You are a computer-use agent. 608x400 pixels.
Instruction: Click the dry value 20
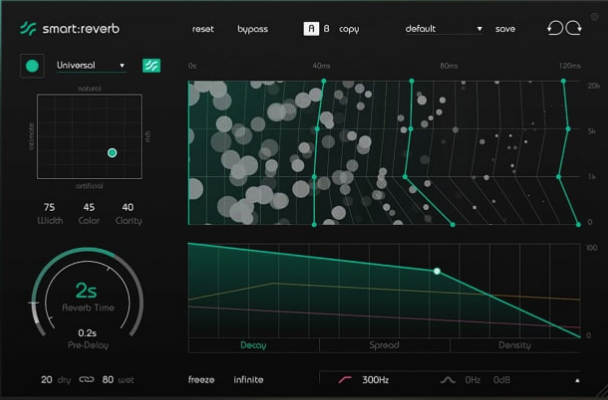tap(47, 379)
